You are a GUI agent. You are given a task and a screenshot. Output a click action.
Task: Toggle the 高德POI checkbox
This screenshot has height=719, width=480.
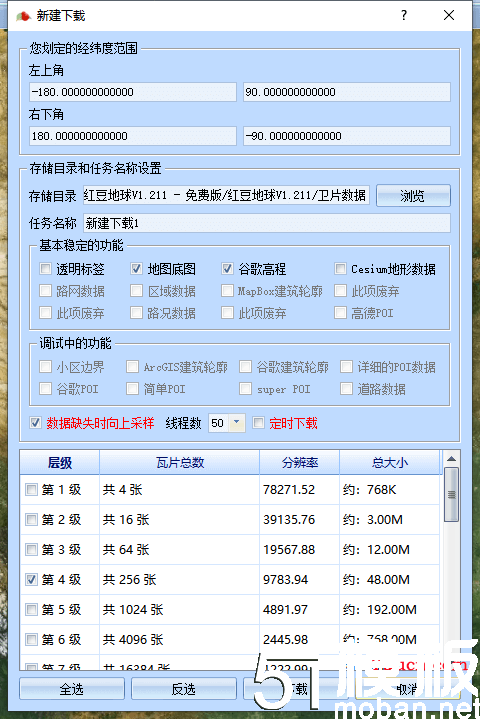(340, 312)
